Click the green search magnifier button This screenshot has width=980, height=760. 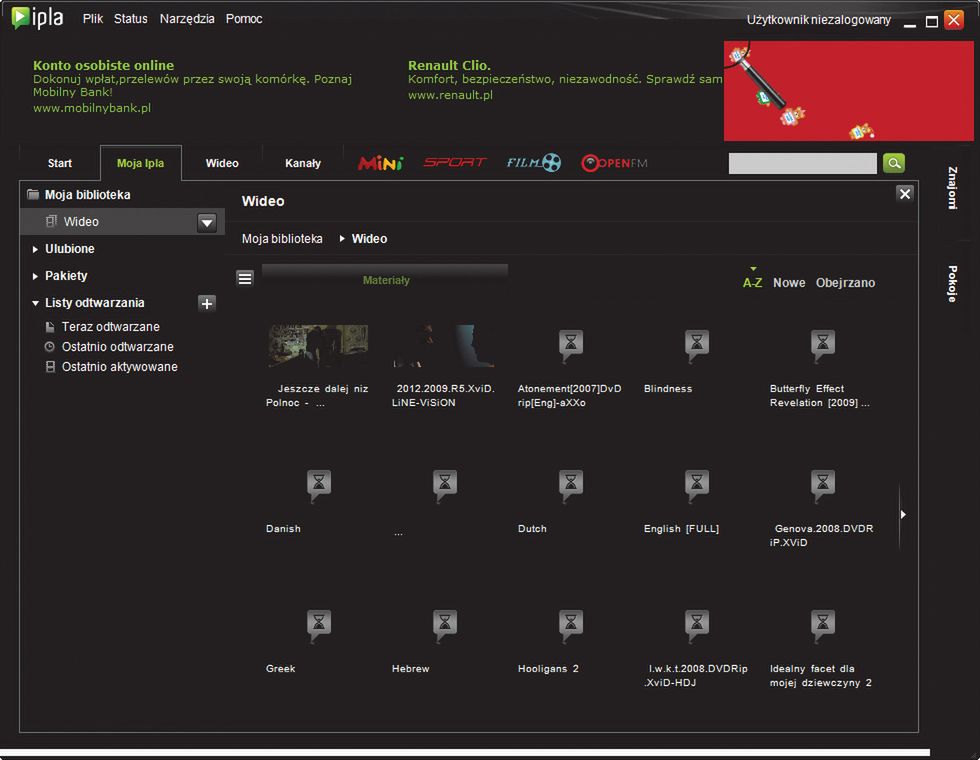click(894, 163)
